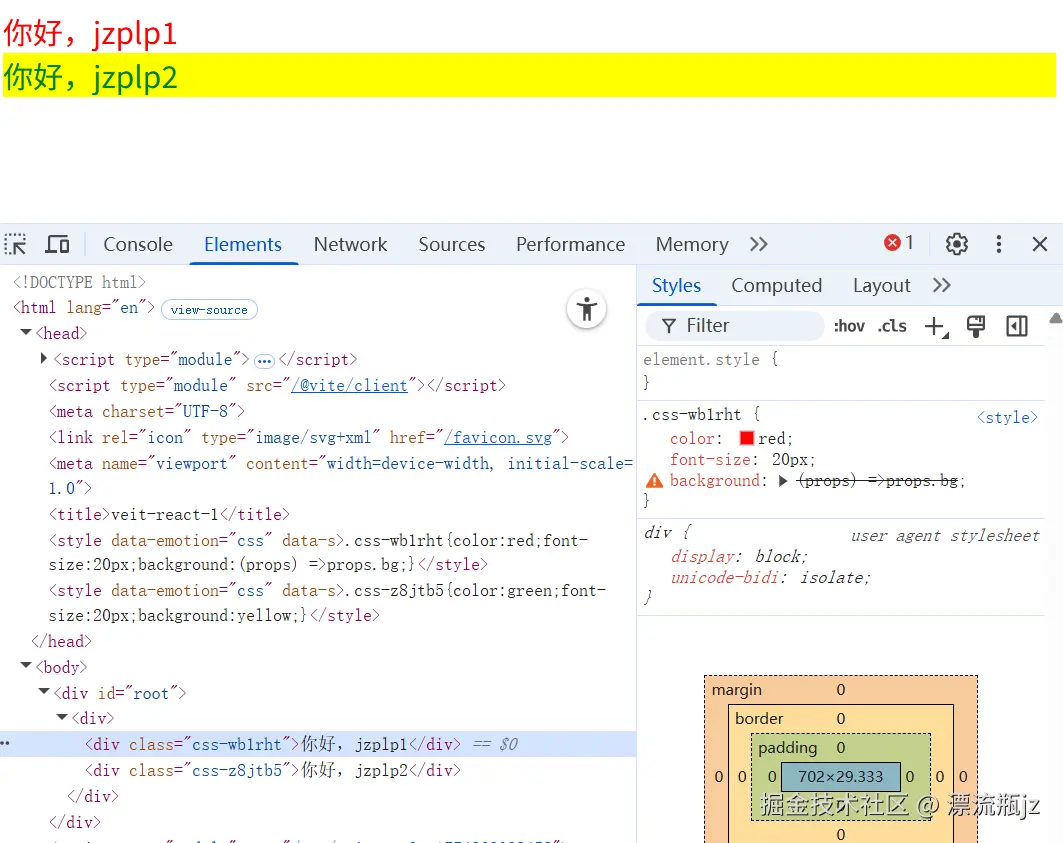
Task: Select the Inspect element picker tool
Action: click(15, 243)
